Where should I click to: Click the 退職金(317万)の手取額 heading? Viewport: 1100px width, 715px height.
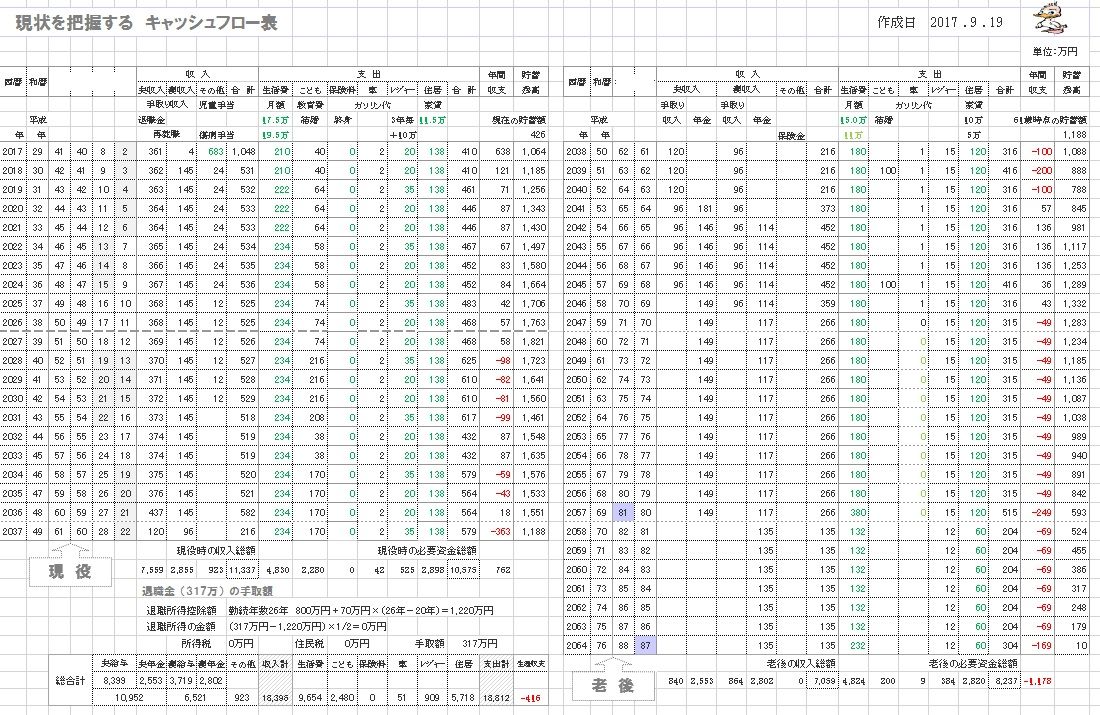208,592
